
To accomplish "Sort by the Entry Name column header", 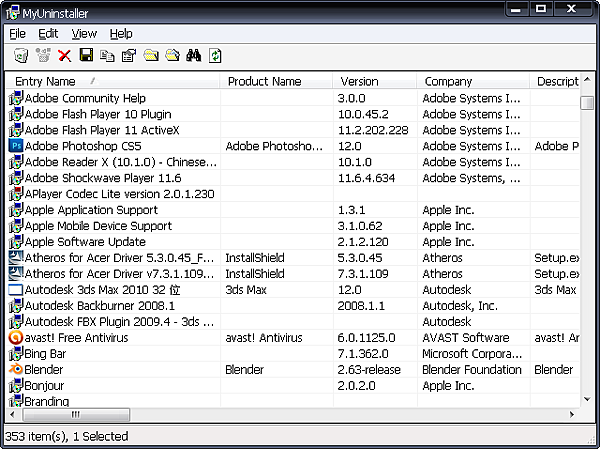I will (113, 81).
